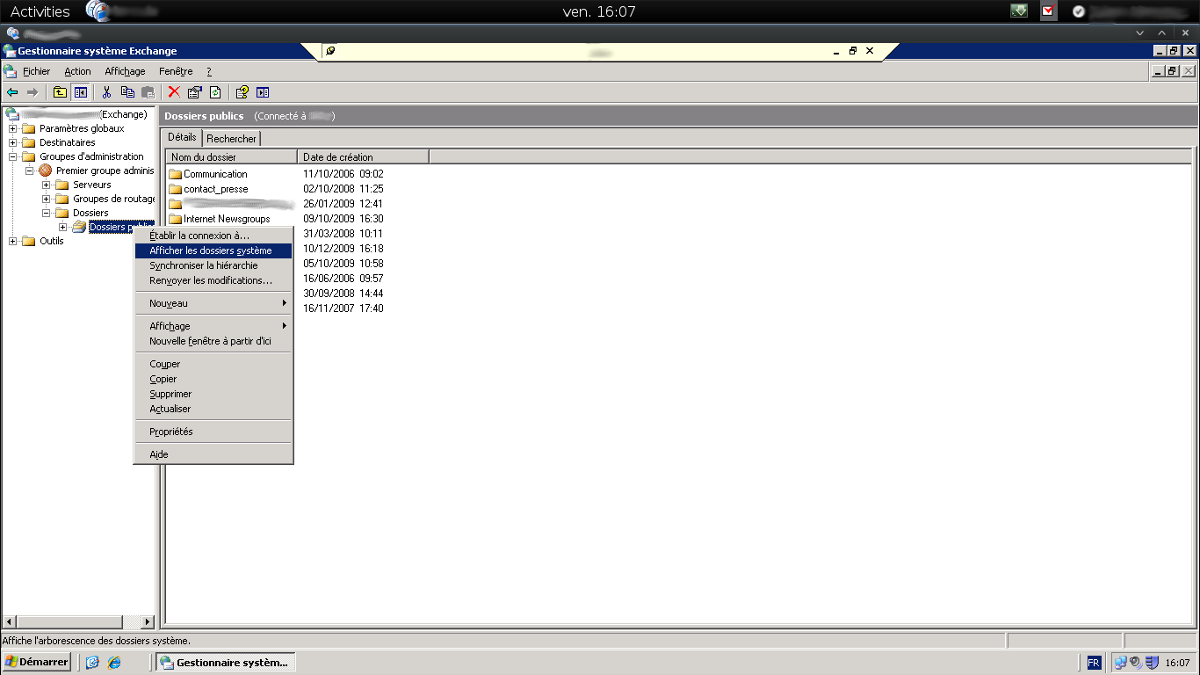Click the Activities button in top panel

40,12
